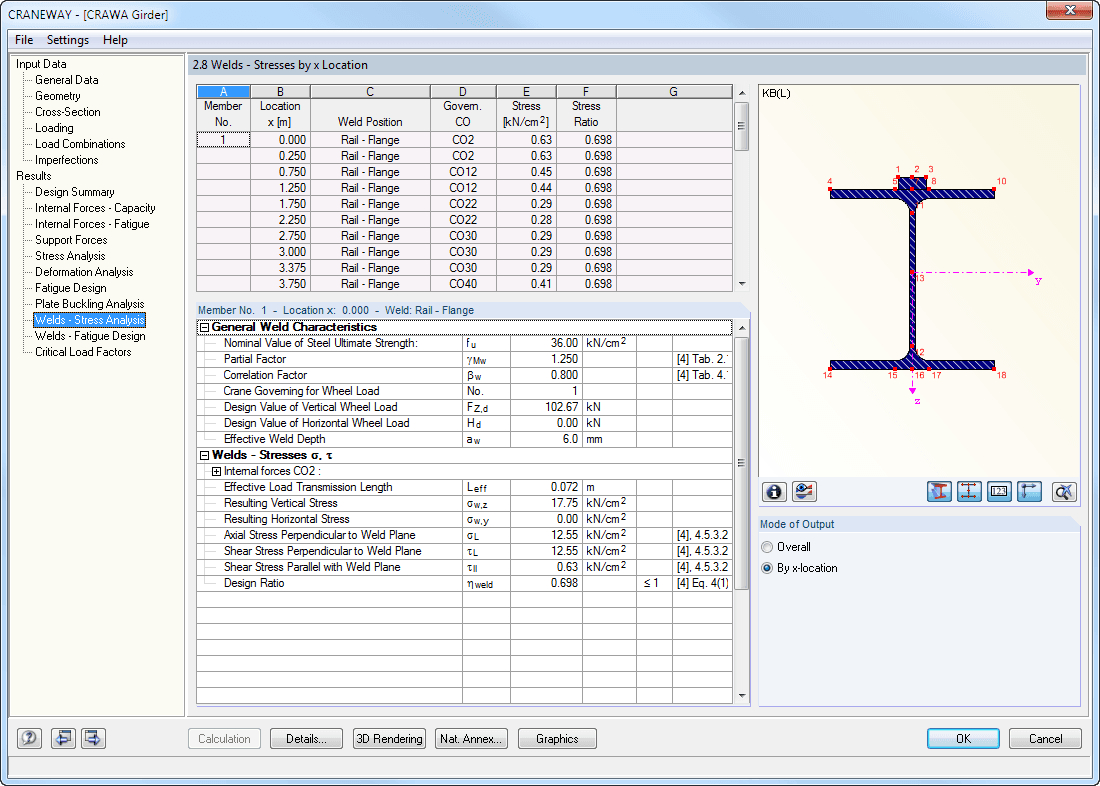Select column A header in results table

tap(223, 92)
